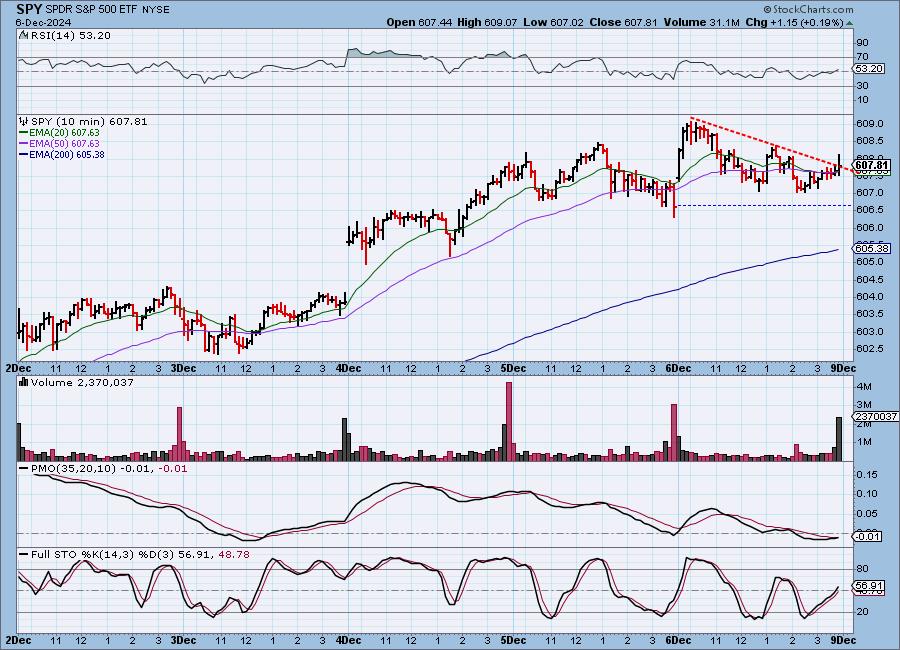This screenshot has height=650, width=900.
Task: Click the Volume 2,370,037 panel label
Action: (x=82, y=382)
